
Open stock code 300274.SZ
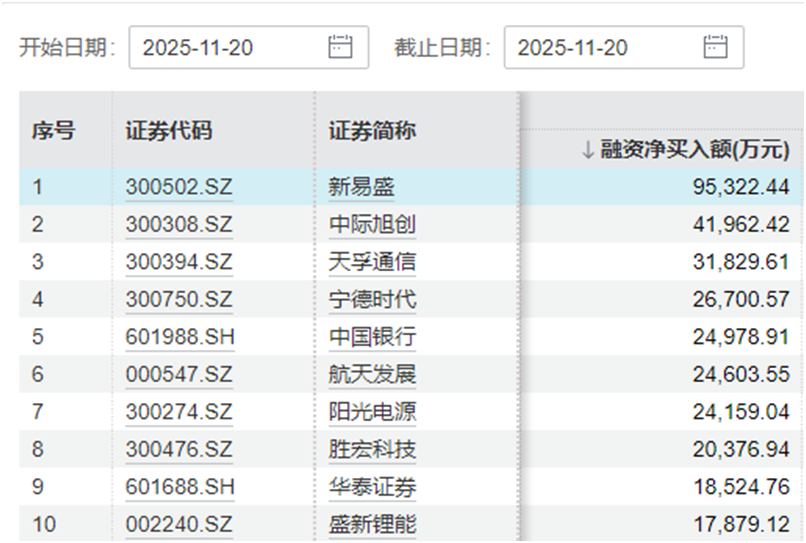pyautogui.click(x=179, y=412)
